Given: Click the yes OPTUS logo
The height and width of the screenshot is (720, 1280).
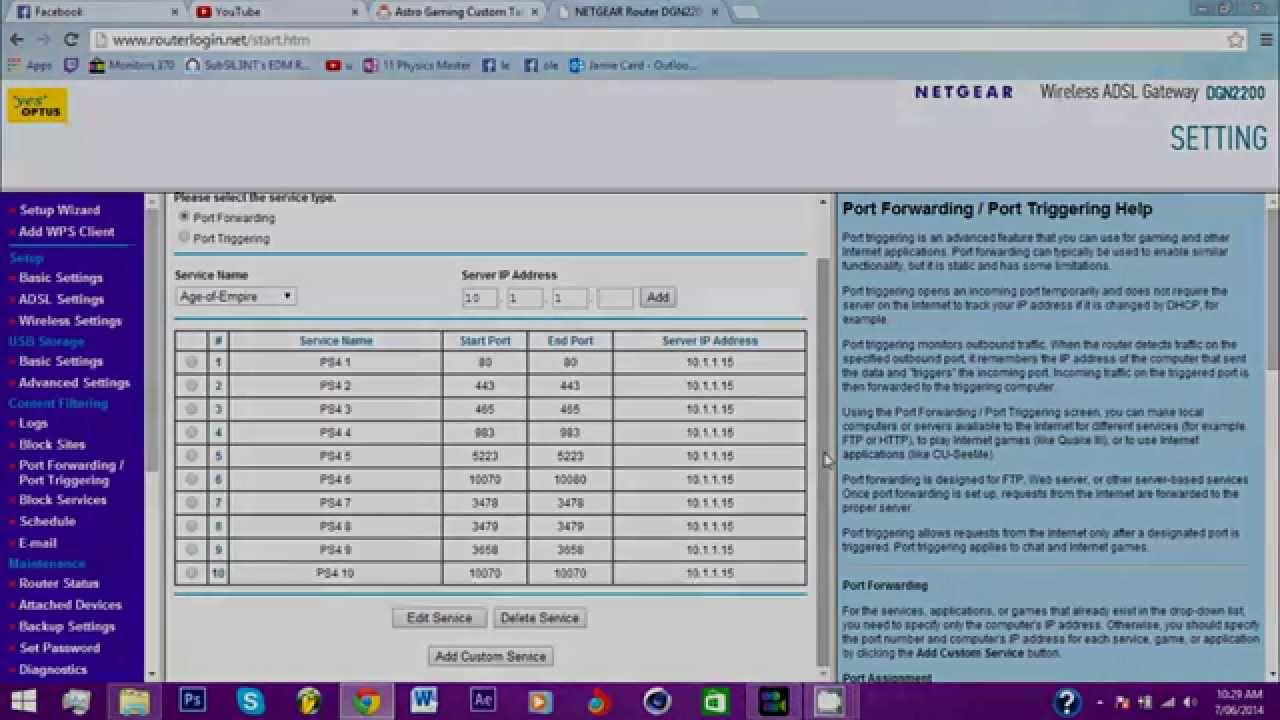Looking at the screenshot, I should point(37,105).
